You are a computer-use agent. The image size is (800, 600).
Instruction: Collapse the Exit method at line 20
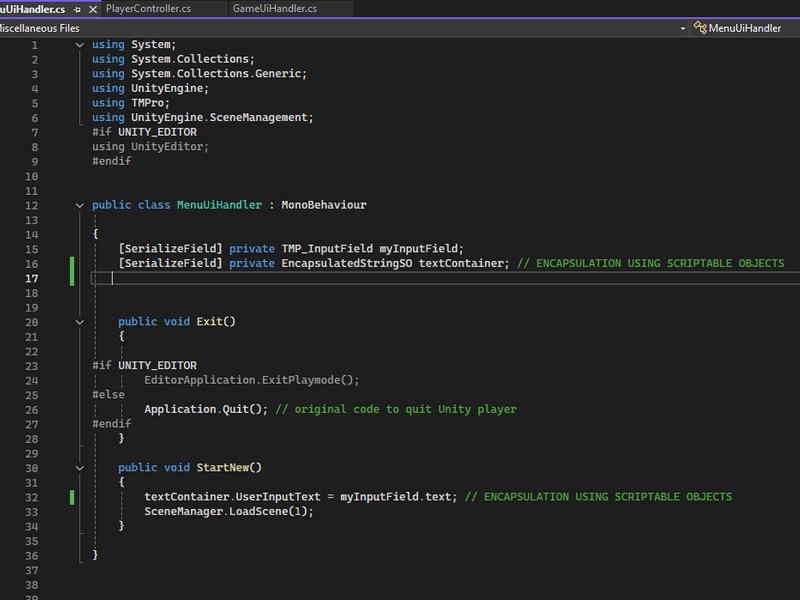pos(80,322)
